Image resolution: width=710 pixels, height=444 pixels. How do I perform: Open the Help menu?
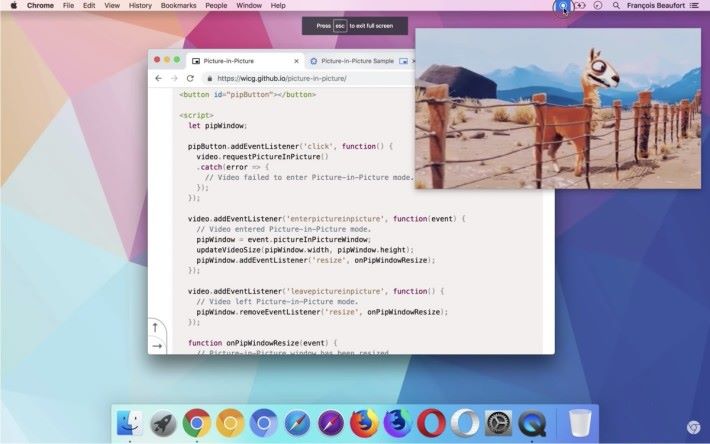click(x=278, y=5)
